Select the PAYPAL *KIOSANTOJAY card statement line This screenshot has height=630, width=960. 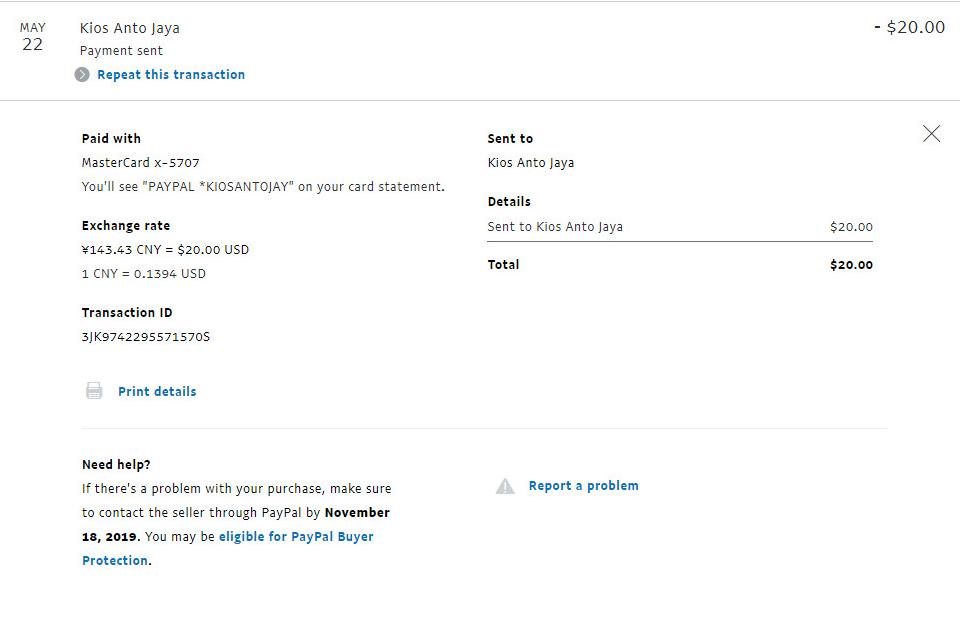pyautogui.click(x=263, y=187)
